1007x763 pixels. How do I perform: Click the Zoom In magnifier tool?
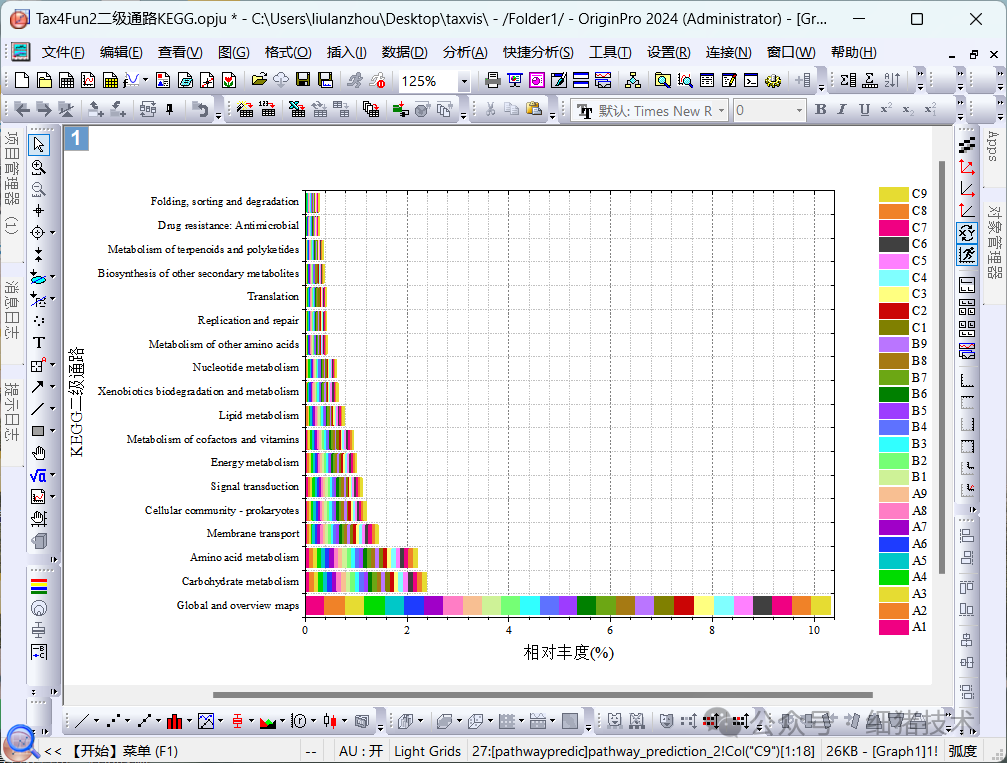tap(39, 167)
